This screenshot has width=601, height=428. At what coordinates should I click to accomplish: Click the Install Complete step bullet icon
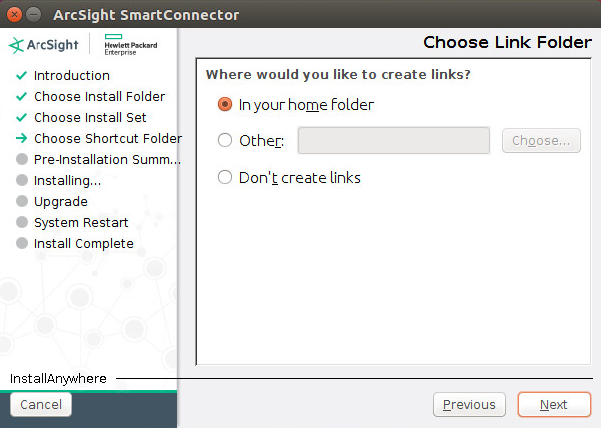coord(21,244)
